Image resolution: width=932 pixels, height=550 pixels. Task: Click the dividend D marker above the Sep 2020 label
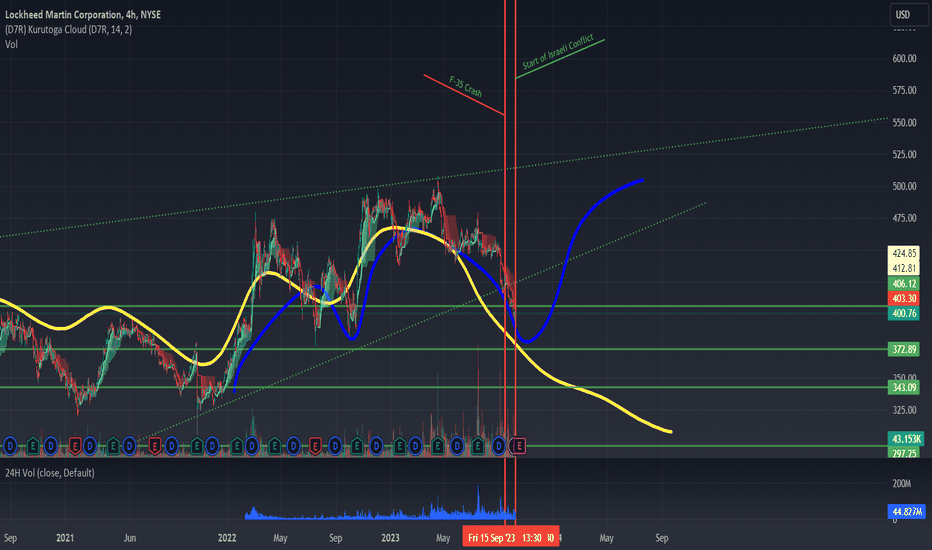click(x=10, y=445)
